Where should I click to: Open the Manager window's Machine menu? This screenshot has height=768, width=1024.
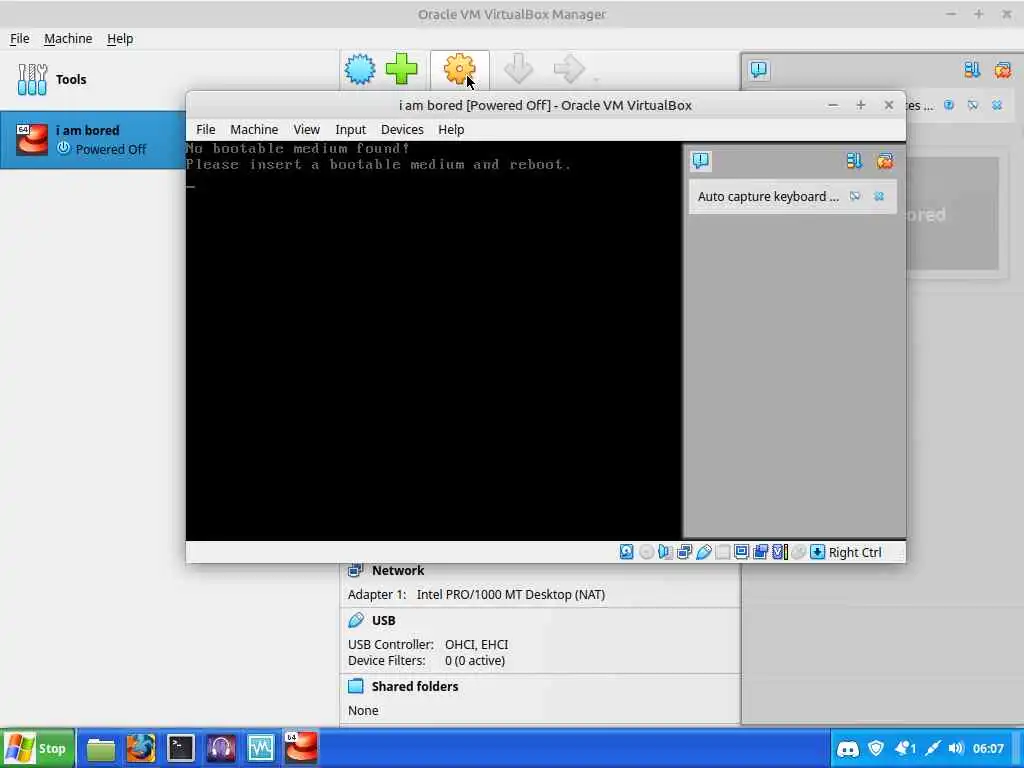tap(68, 39)
